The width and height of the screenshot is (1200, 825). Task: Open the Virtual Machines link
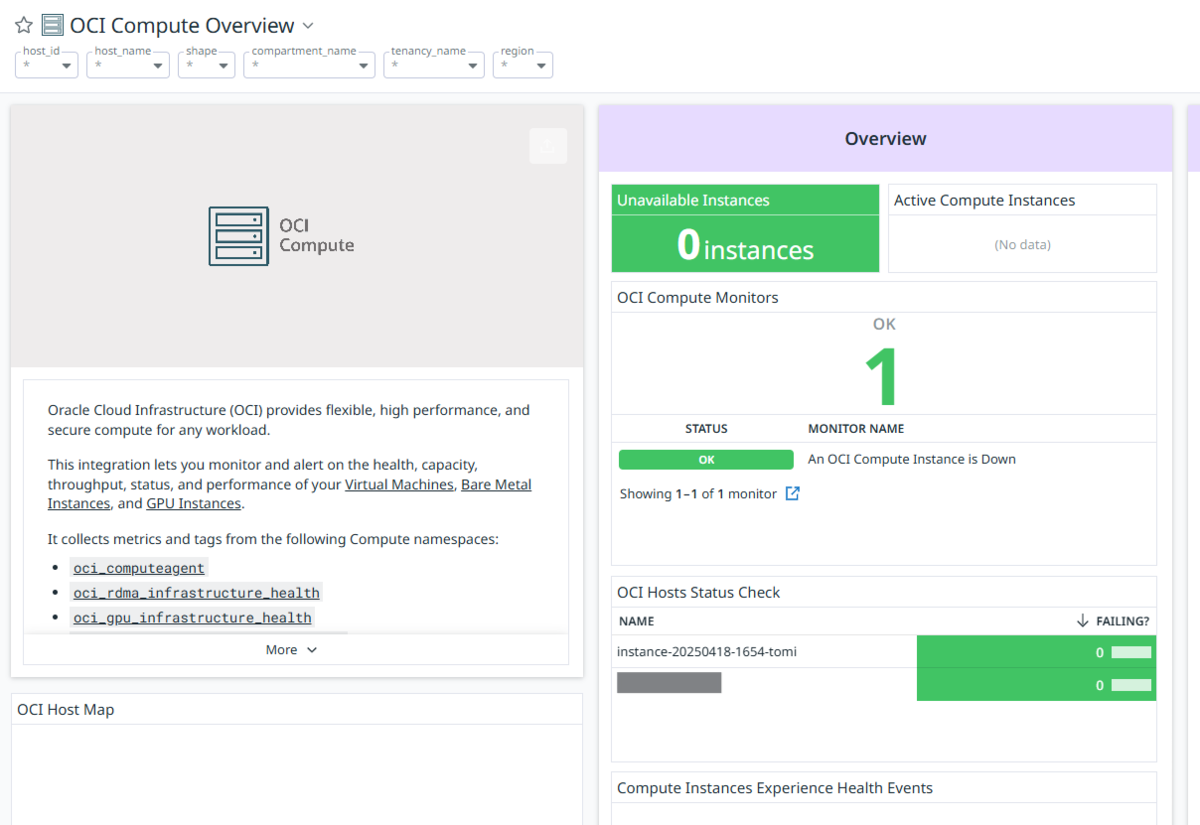399,484
